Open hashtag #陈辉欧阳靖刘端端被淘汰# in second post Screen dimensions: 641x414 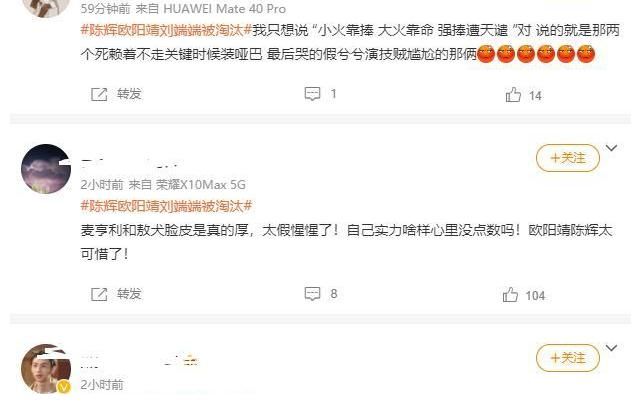click(x=166, y=206)
